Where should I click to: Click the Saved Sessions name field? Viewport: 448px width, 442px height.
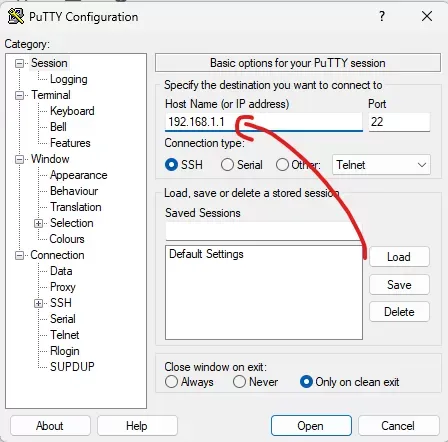coord(264,231)
